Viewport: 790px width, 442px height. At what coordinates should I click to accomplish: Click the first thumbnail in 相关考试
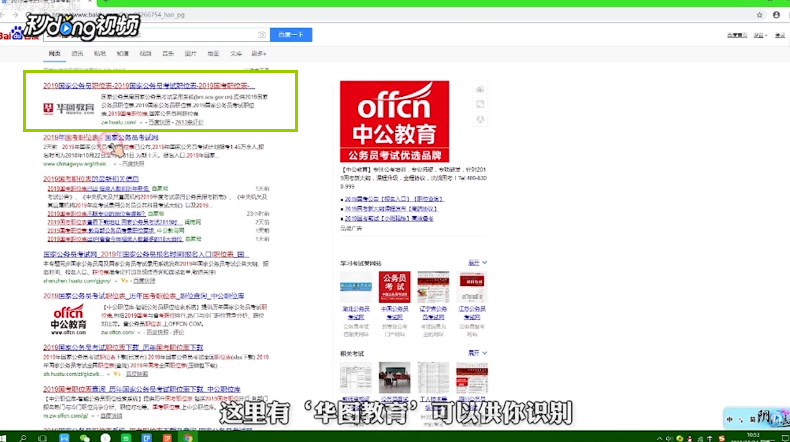click(356, 377)
